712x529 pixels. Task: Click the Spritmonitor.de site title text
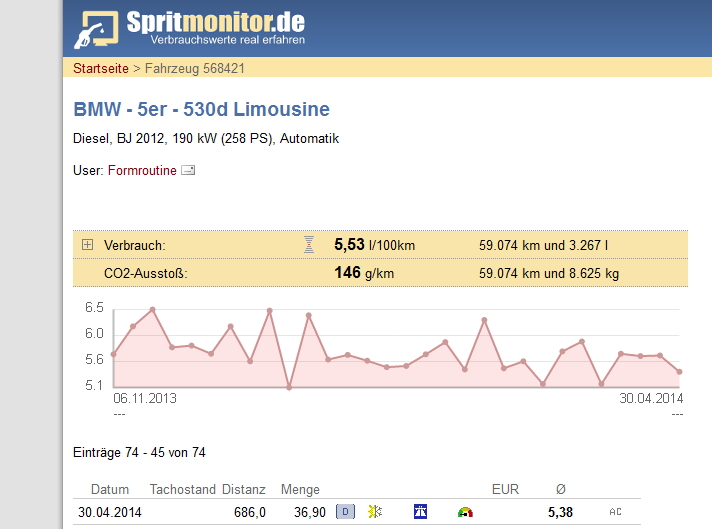[216, 22]
